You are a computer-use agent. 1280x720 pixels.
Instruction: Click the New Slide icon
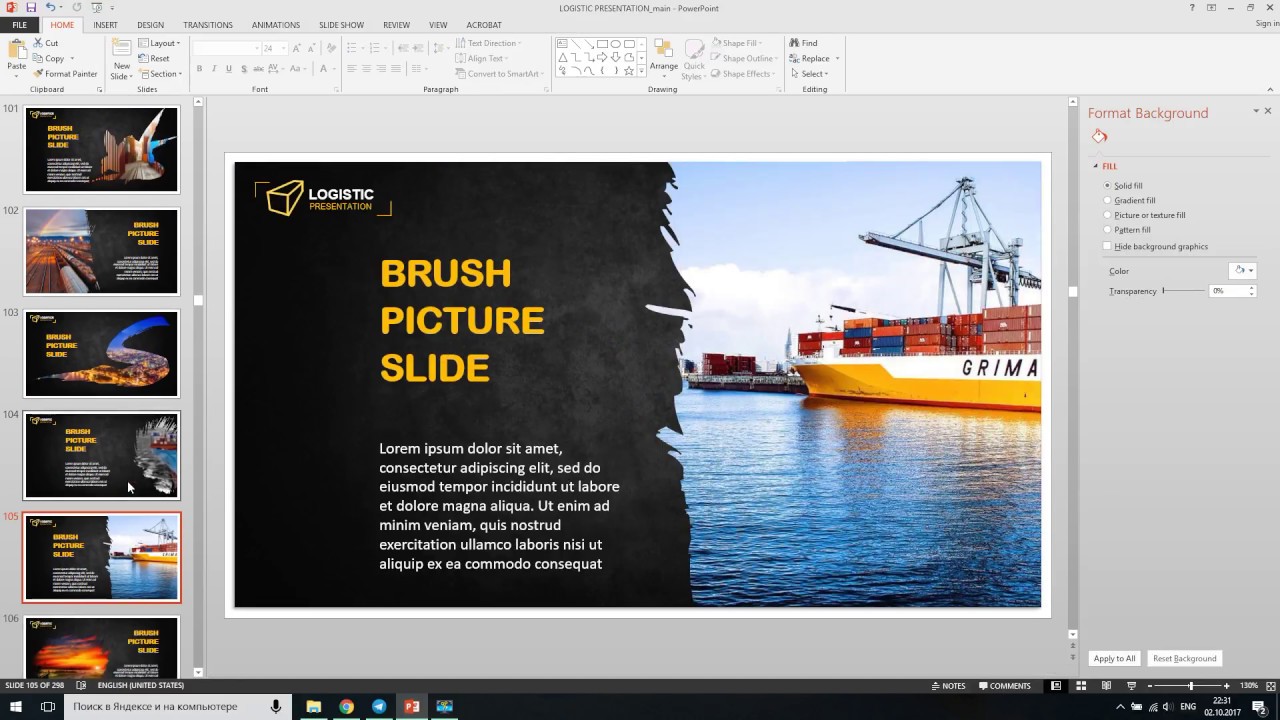[x=121, y=48]
